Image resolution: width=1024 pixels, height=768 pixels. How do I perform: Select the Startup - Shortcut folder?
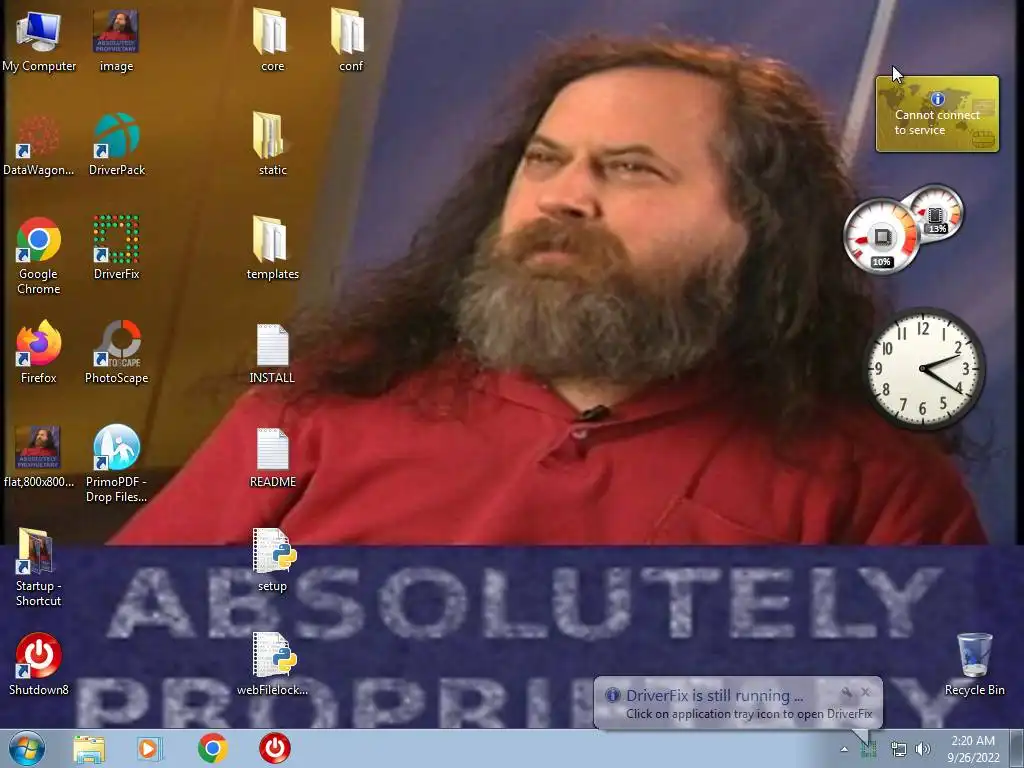39,567
